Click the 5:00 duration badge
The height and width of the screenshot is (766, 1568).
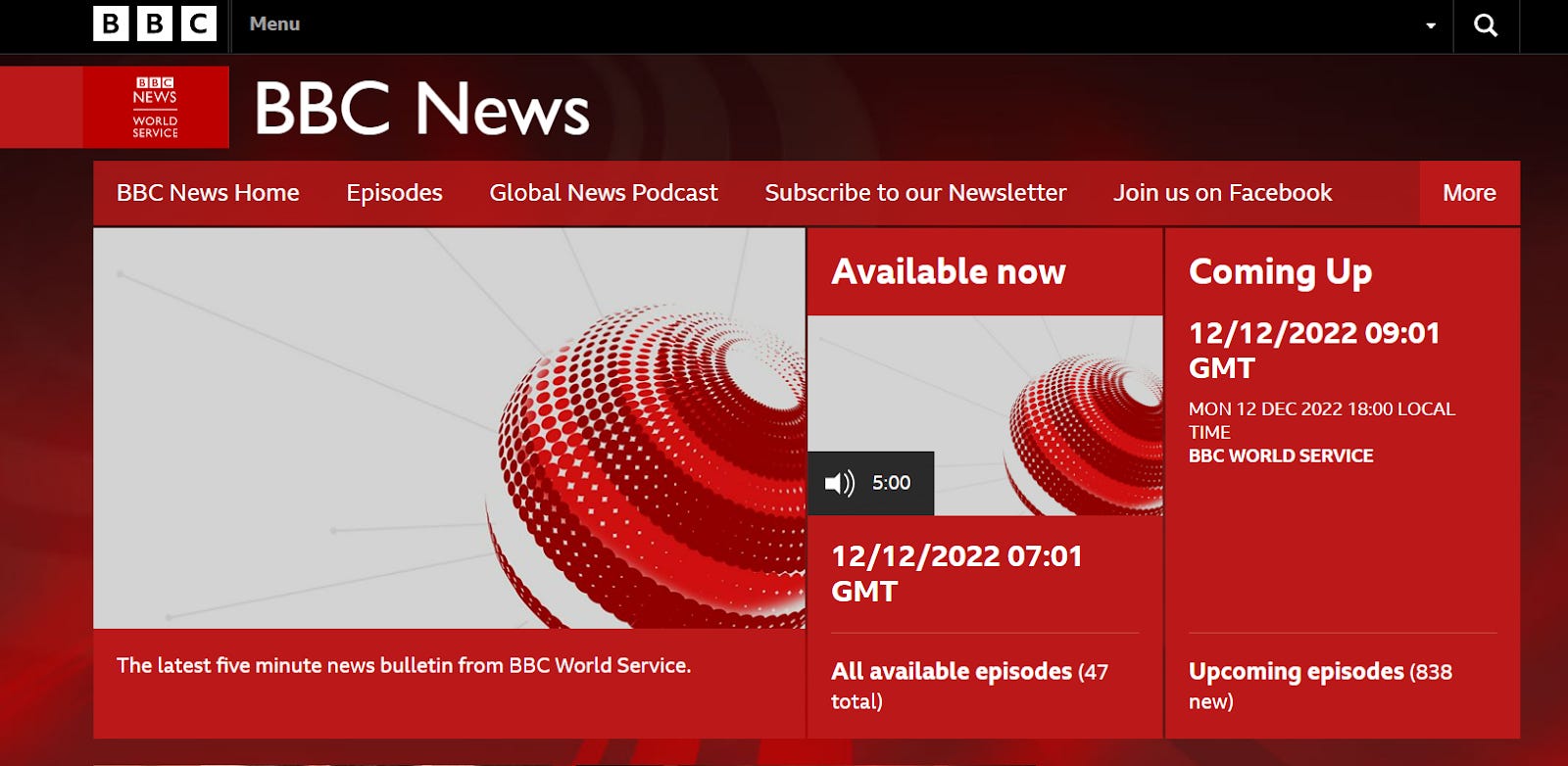(891, 483)
